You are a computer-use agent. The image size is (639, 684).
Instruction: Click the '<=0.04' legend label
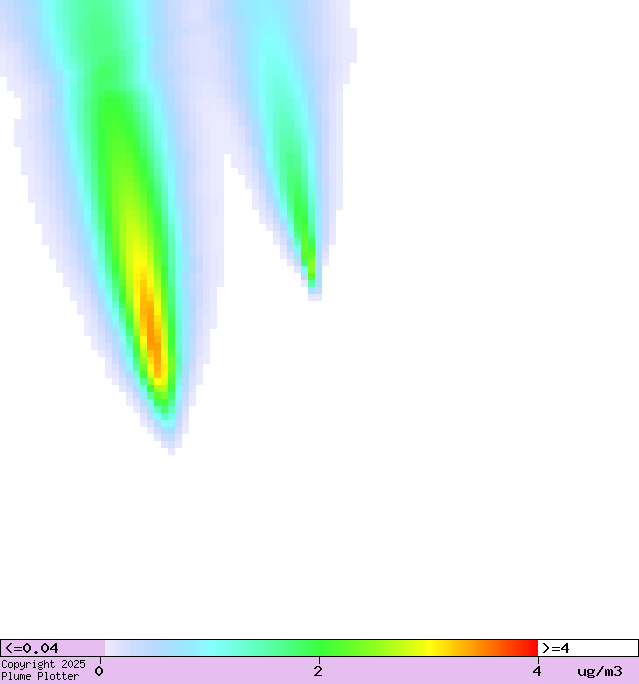point(32,648)
